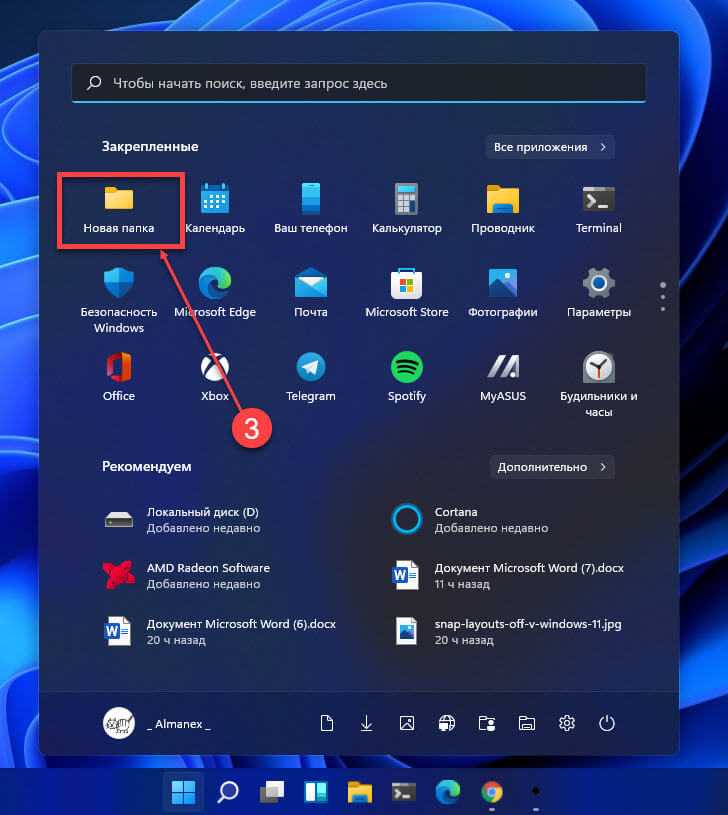Open Безопасность Windows
728x815 pixels.
pos(119,300)
